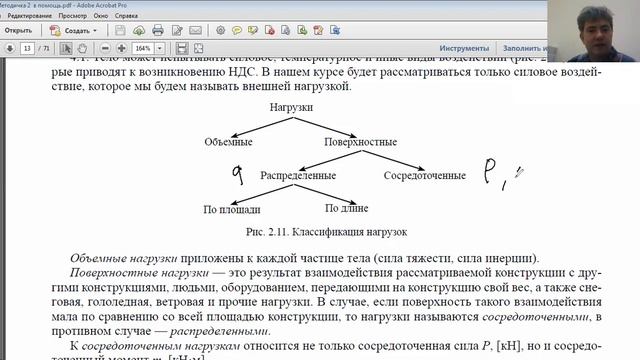Open the Справка menu
640x360 pixels.
(126, 16)
